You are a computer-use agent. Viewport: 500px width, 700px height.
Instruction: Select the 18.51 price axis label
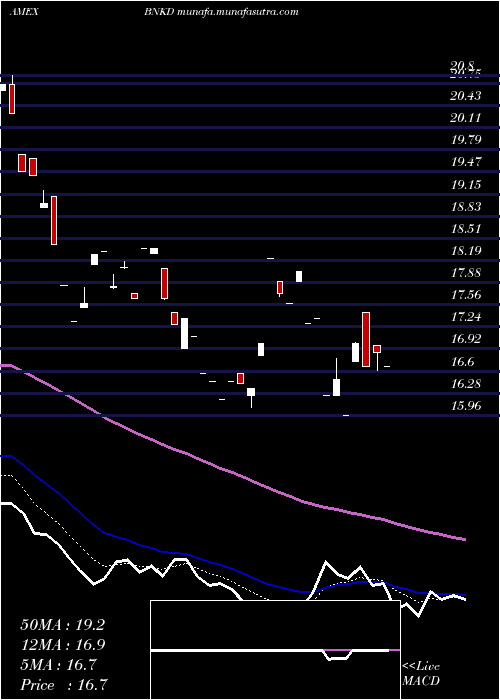[x=466, y=229]
